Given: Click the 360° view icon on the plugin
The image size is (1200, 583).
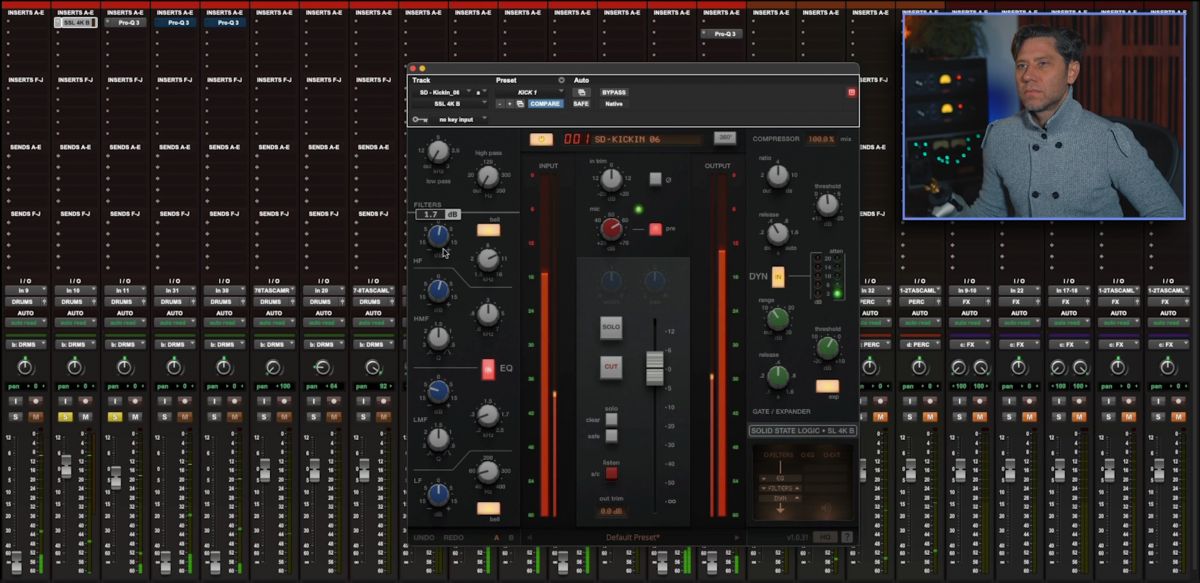Looking at the screenshot, I should tap(723, 138).
